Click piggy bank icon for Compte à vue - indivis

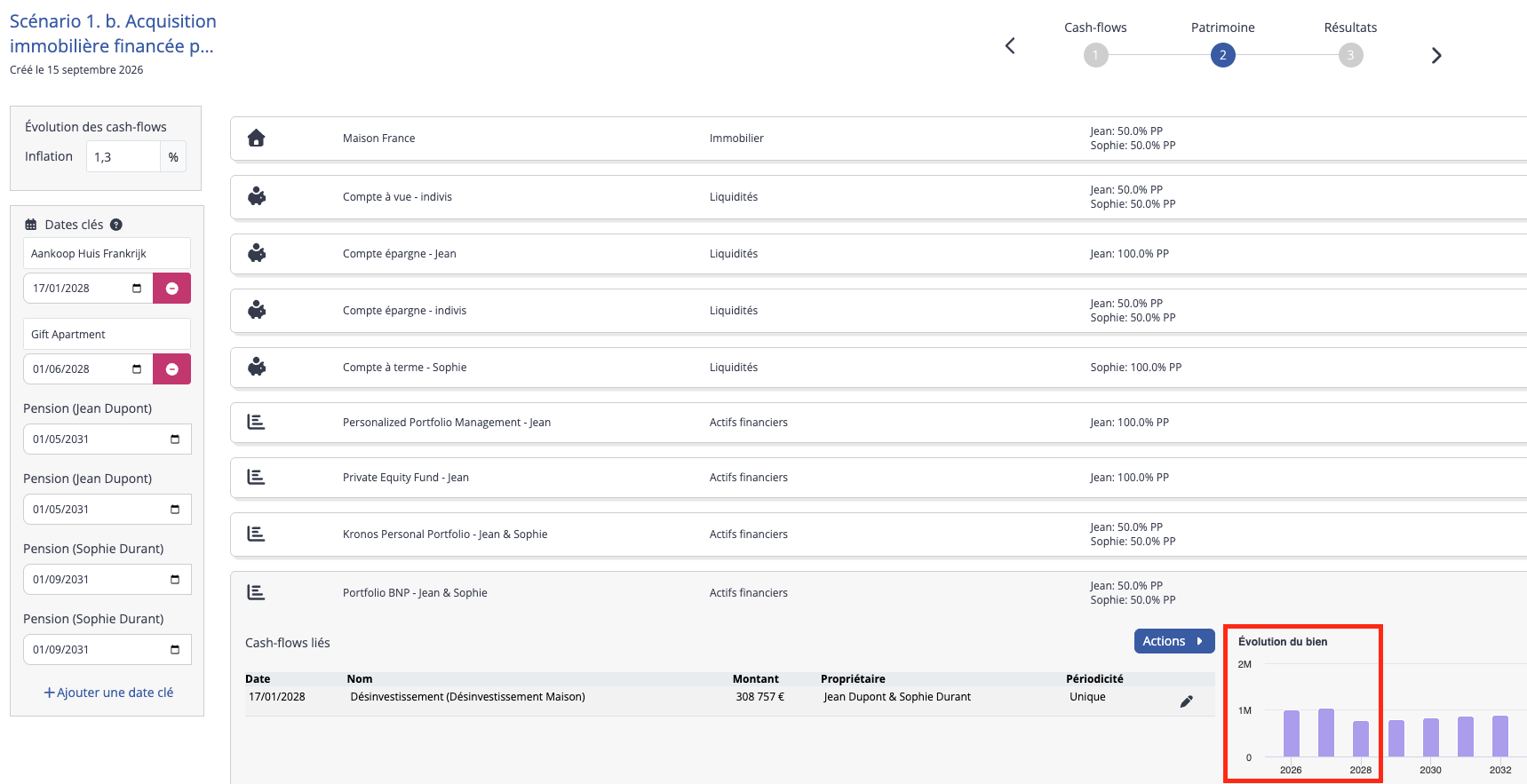click(x=257, y=196)
